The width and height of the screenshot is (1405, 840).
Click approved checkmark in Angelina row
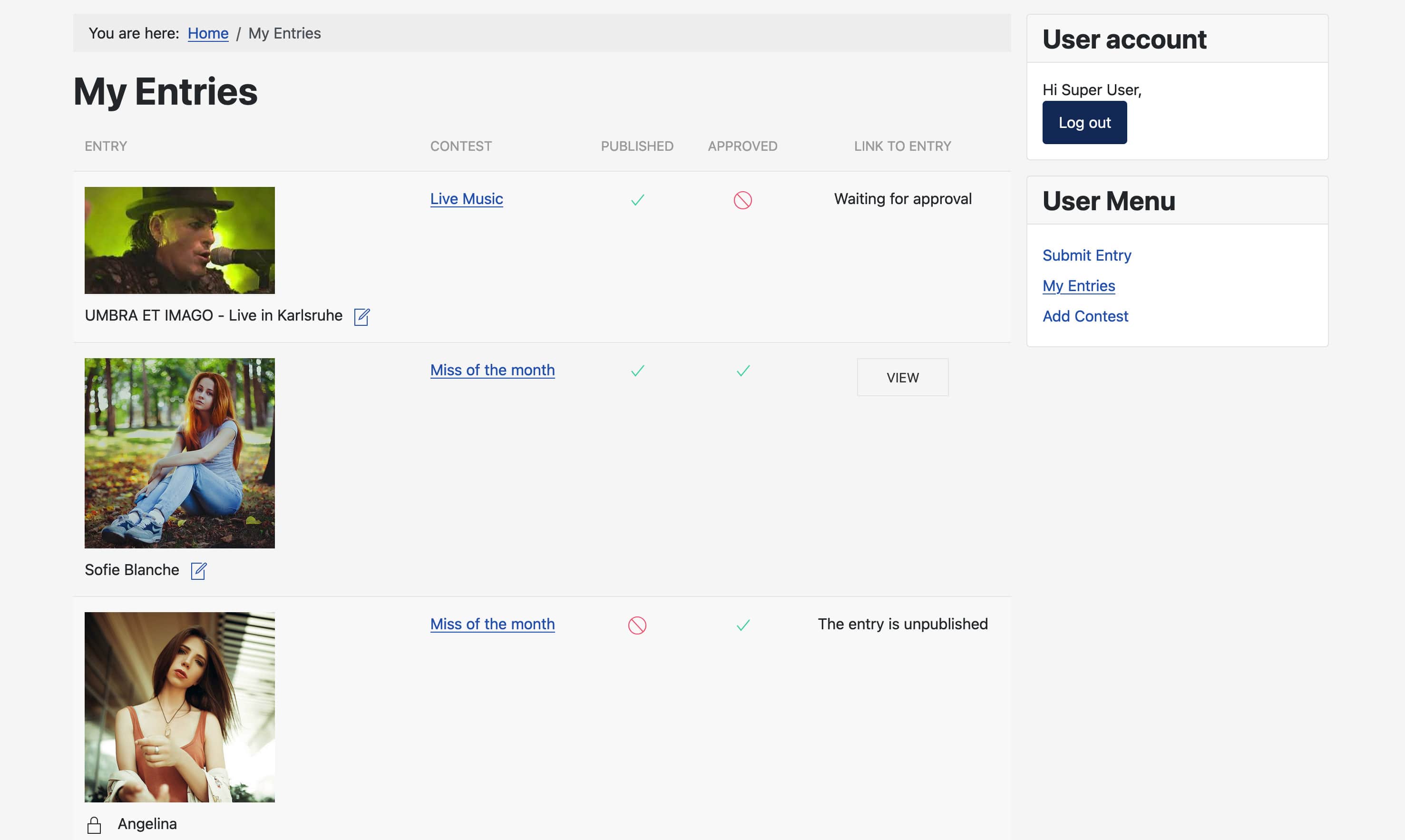743,625
